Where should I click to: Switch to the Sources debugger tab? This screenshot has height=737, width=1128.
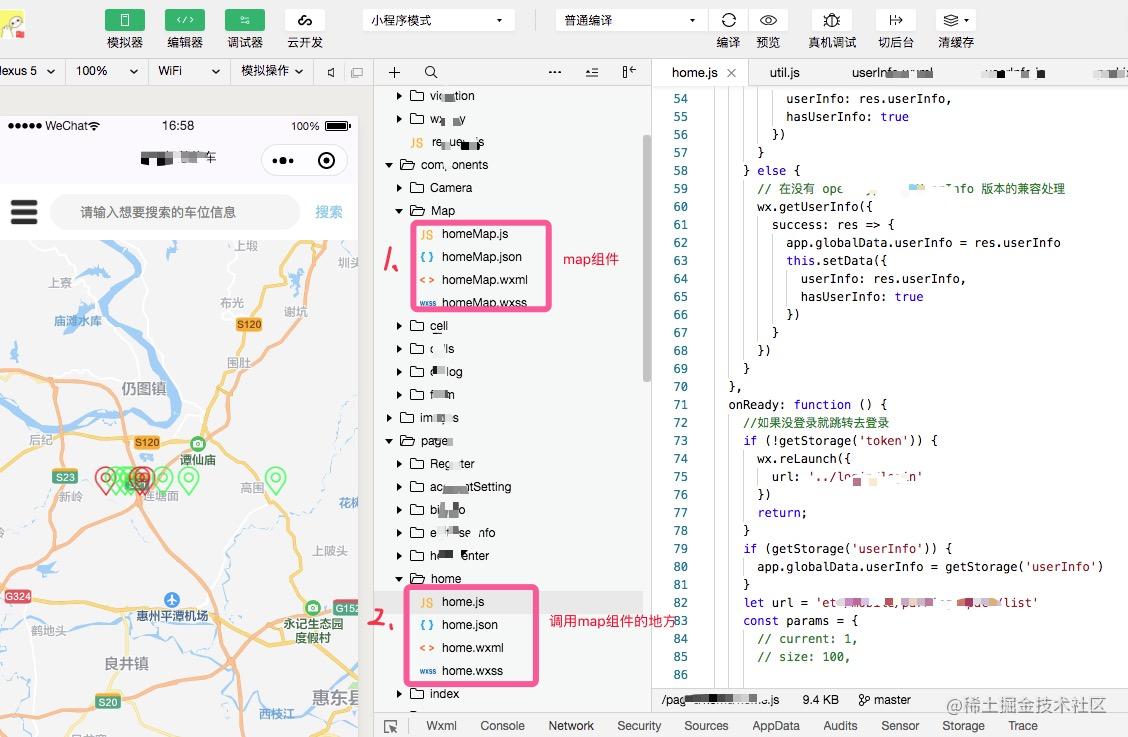point(706,725)
